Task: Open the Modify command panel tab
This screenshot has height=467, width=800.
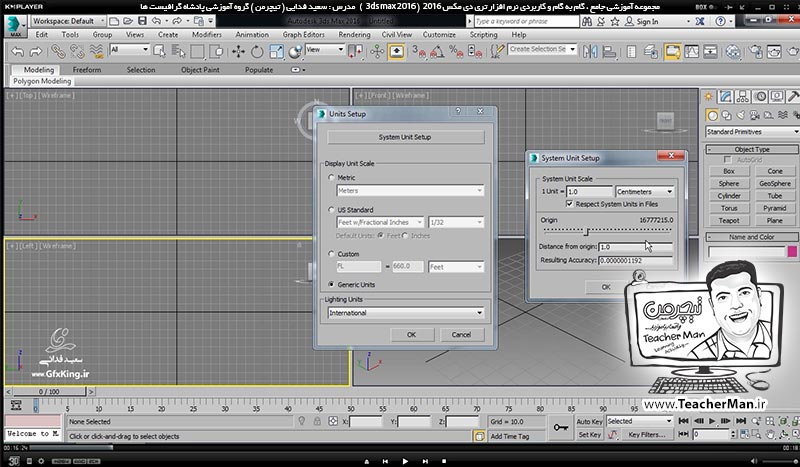Action: tap(726, 96)
